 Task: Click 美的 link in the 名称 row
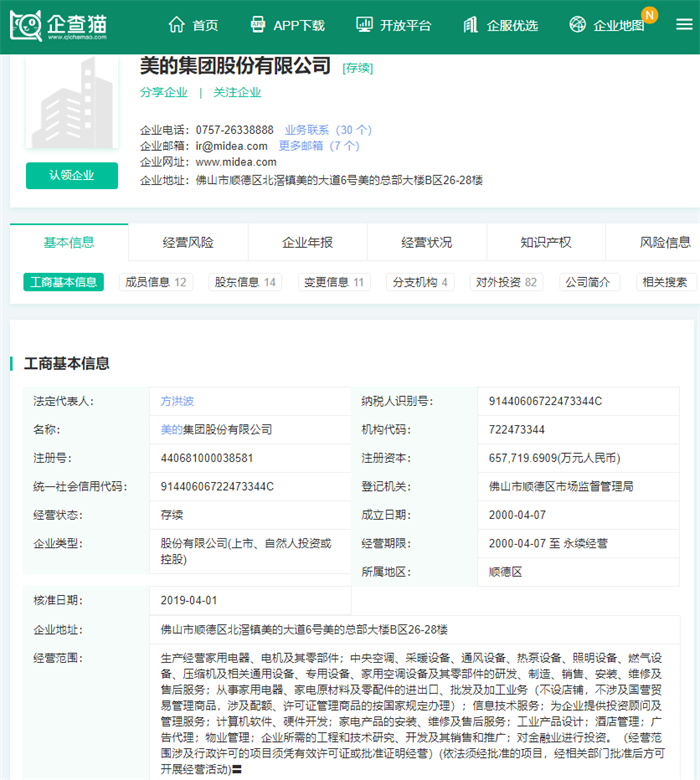(x=172, y=430)
